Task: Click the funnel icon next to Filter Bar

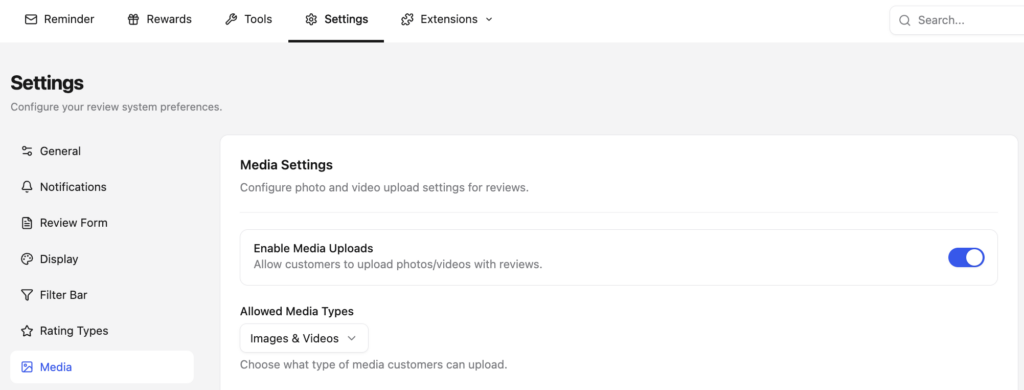Action: tap(27, 295)
